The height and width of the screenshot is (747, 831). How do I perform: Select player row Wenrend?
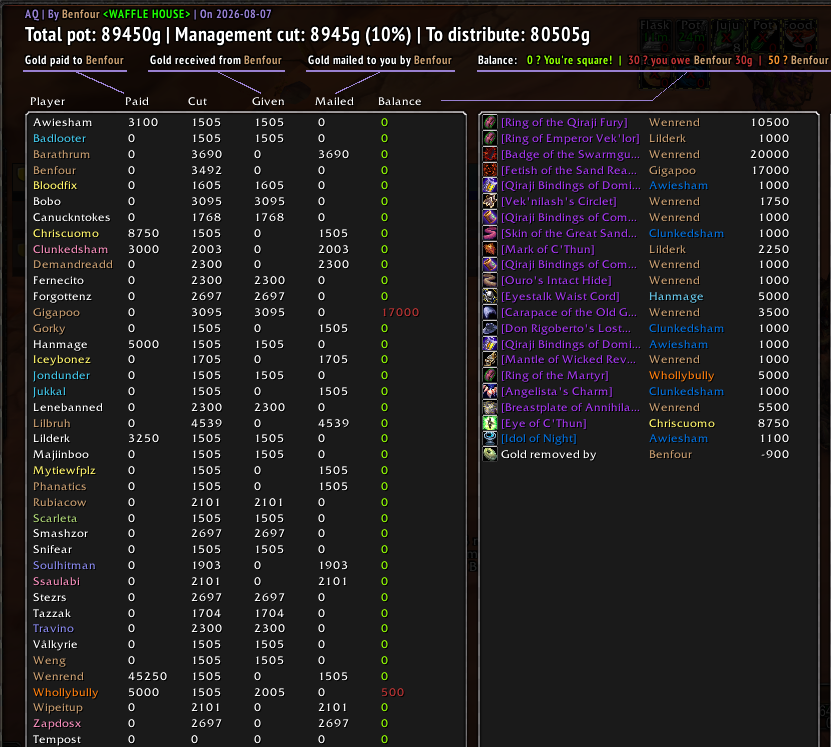pos(246,676)
